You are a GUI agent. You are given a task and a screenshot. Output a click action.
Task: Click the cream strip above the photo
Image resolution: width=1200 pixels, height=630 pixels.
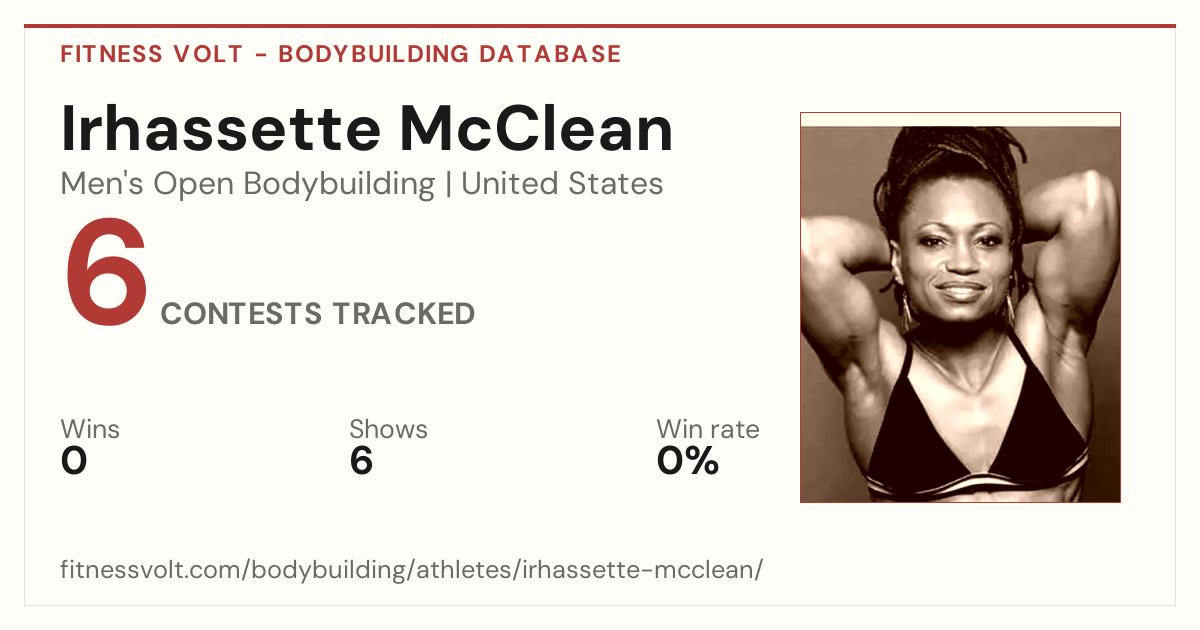point(960,119)
